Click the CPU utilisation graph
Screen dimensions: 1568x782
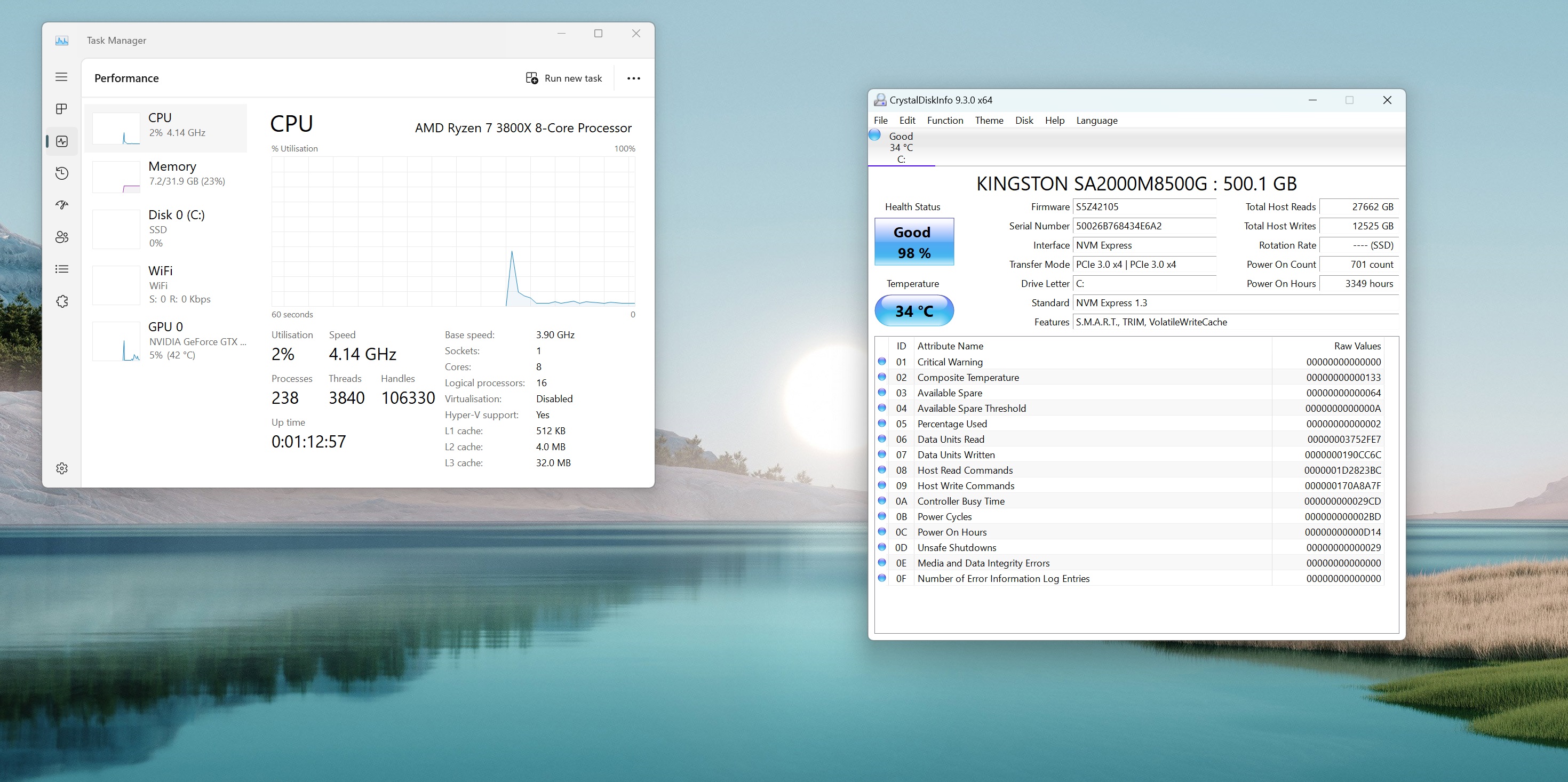[x=453, y=232]
